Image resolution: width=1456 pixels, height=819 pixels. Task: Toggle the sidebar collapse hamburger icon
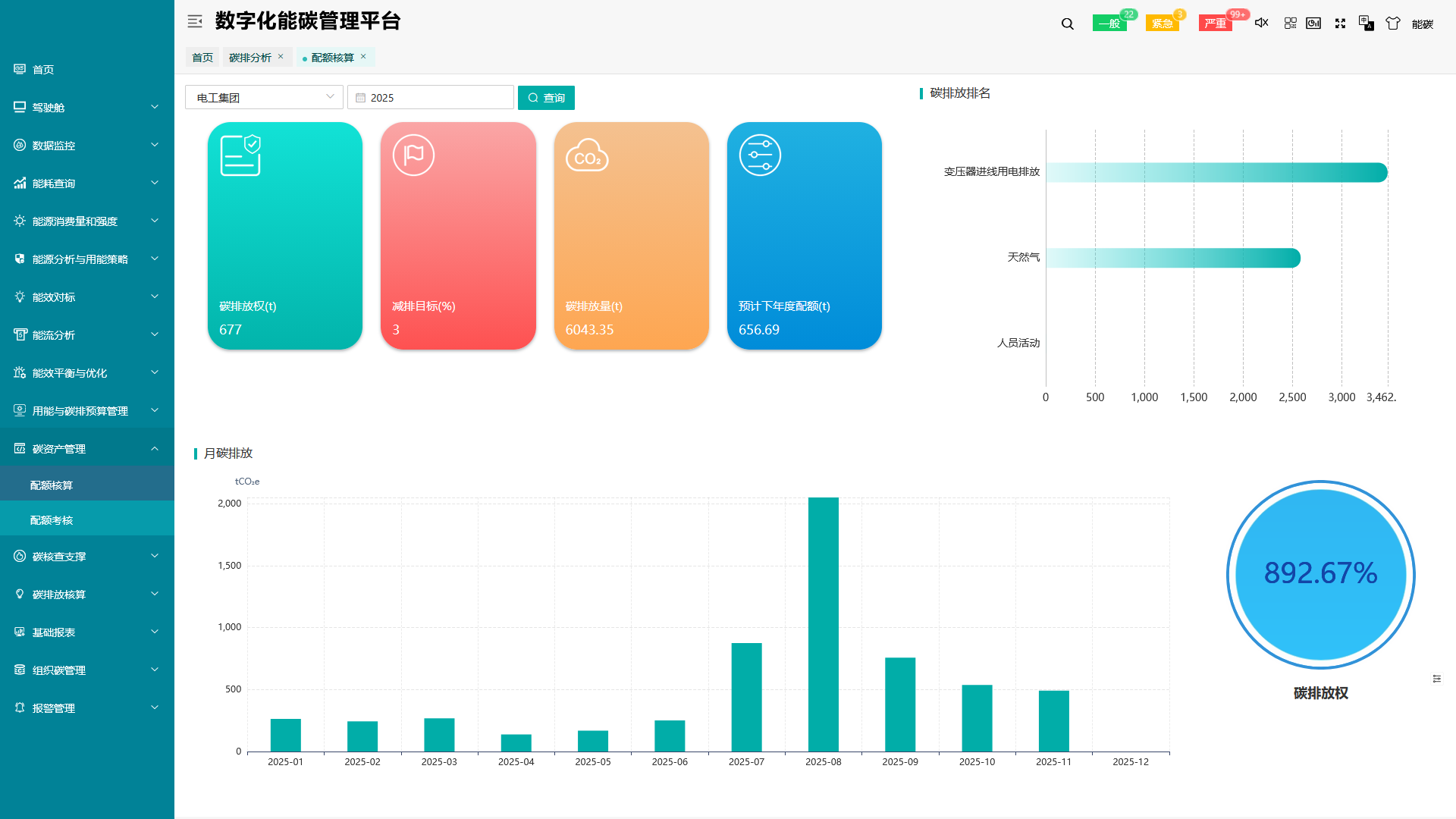tap(195, 21)
